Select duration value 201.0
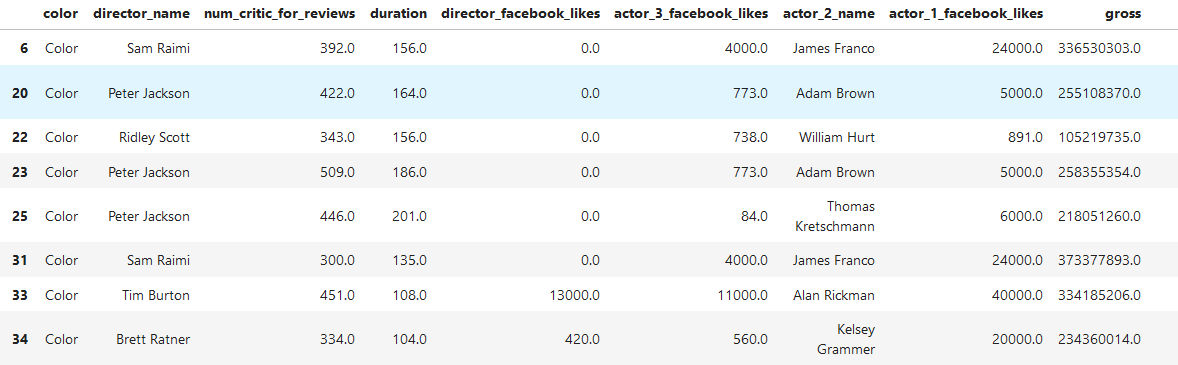 click(409, 216)
